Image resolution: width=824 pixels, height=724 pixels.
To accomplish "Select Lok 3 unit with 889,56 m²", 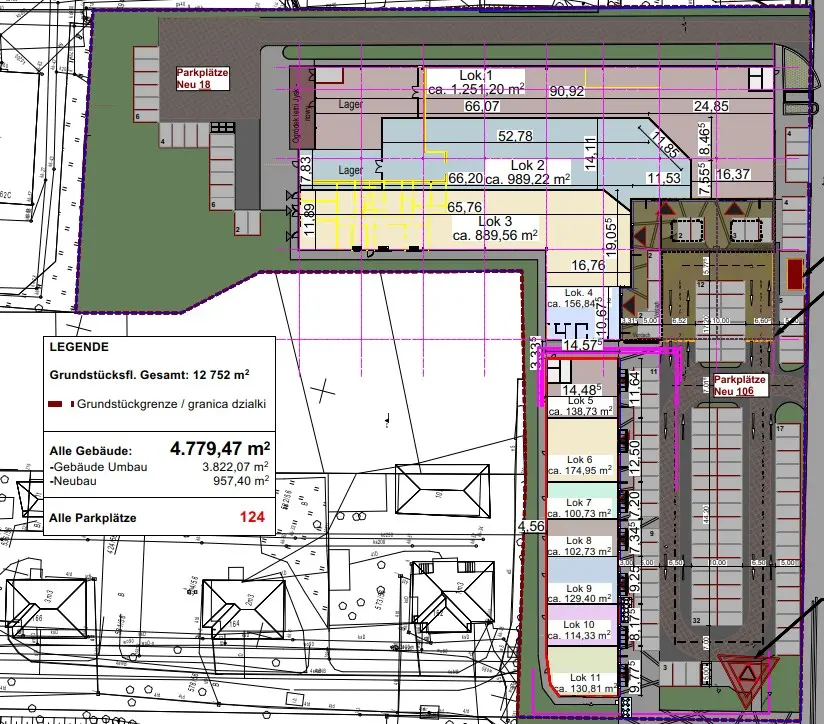I will click(x=495, y=229).
